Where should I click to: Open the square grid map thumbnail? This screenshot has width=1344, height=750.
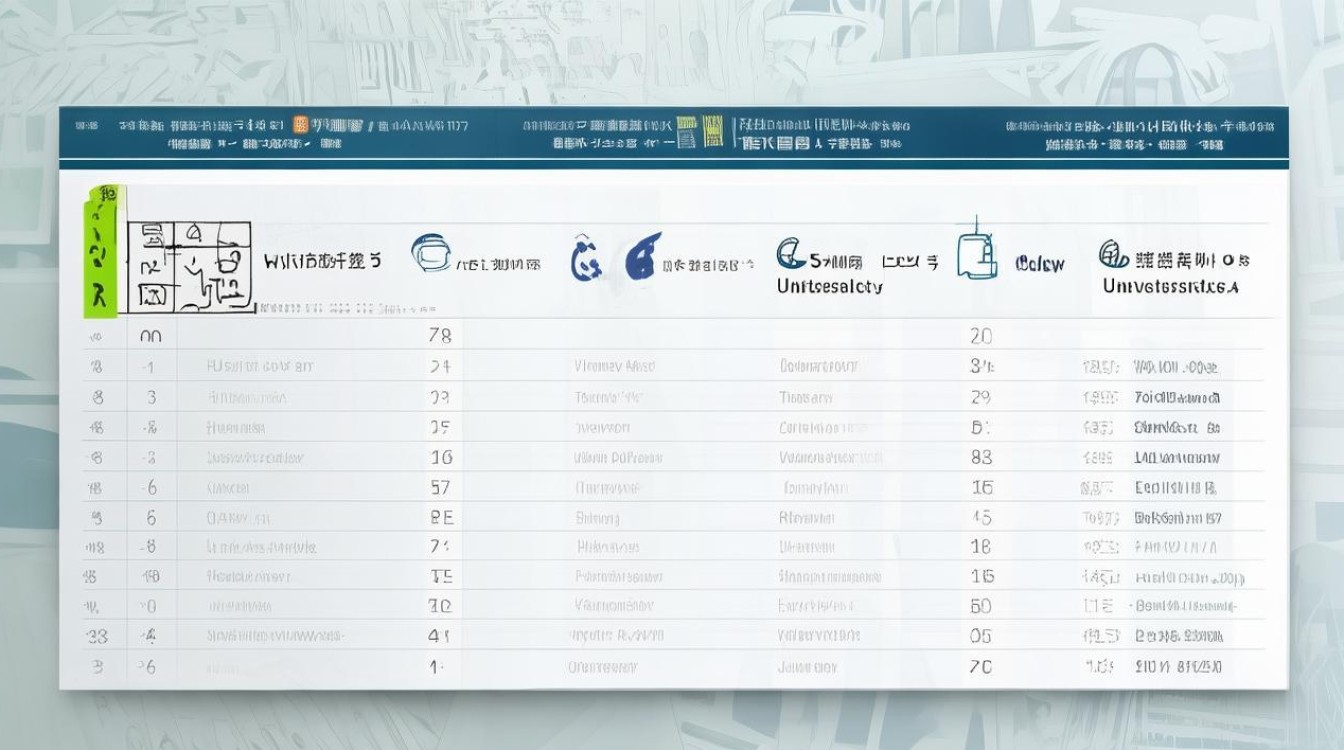[189, 264]
